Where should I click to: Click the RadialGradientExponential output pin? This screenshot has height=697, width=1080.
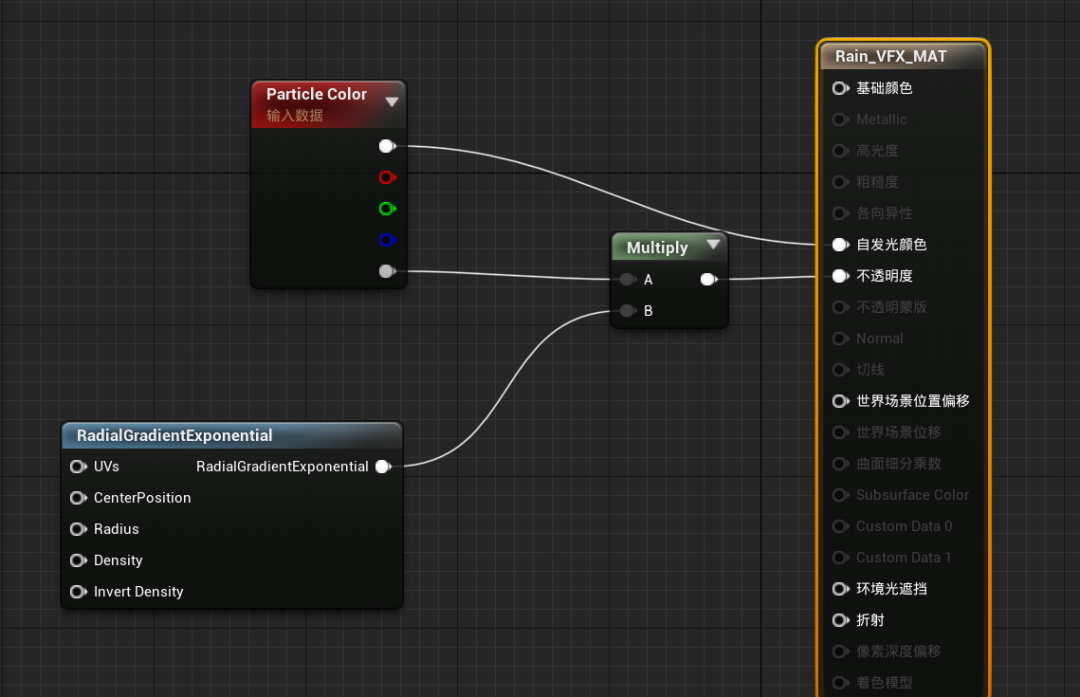[382, 466]
